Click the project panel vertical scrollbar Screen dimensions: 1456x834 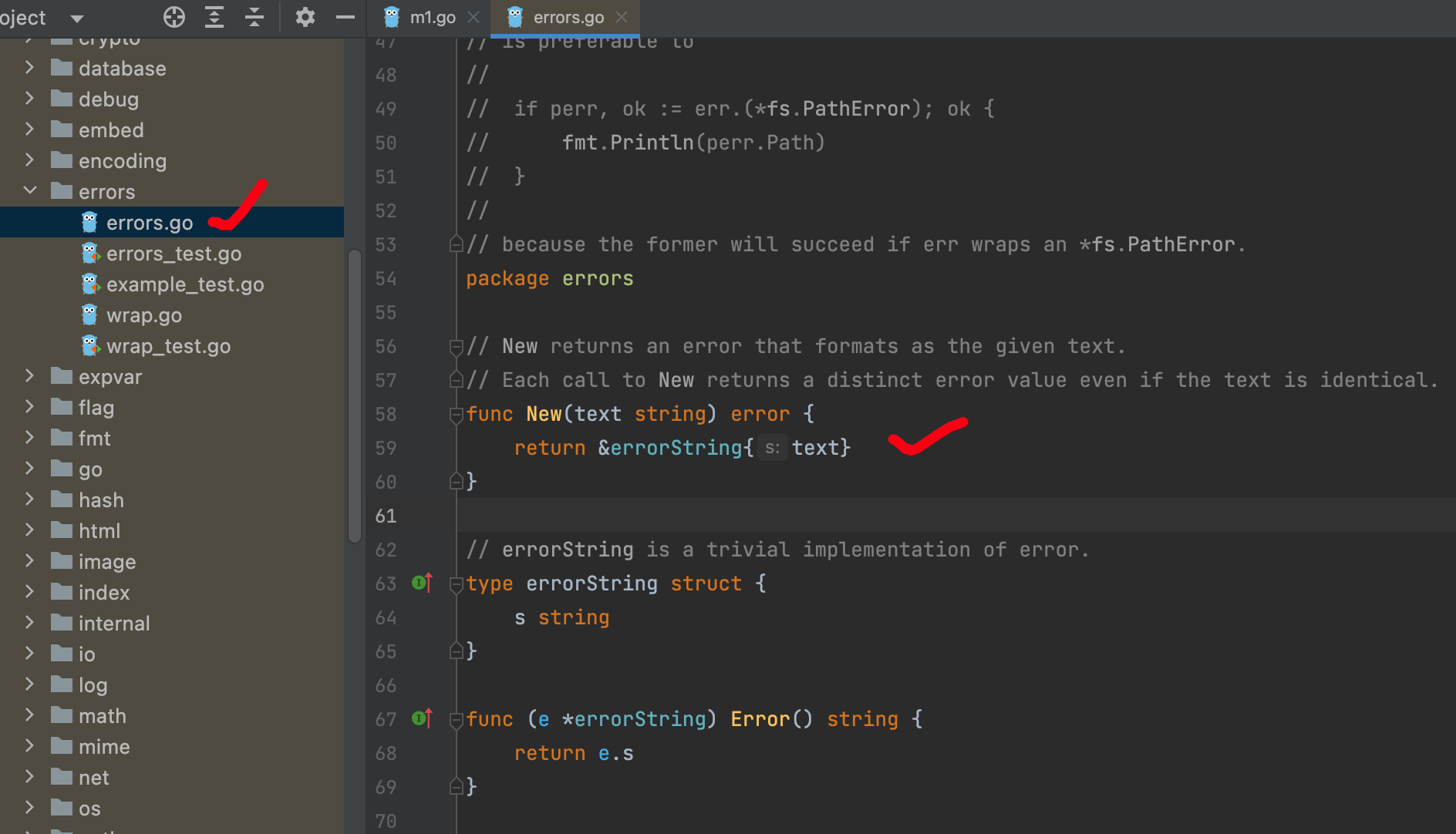355,395
